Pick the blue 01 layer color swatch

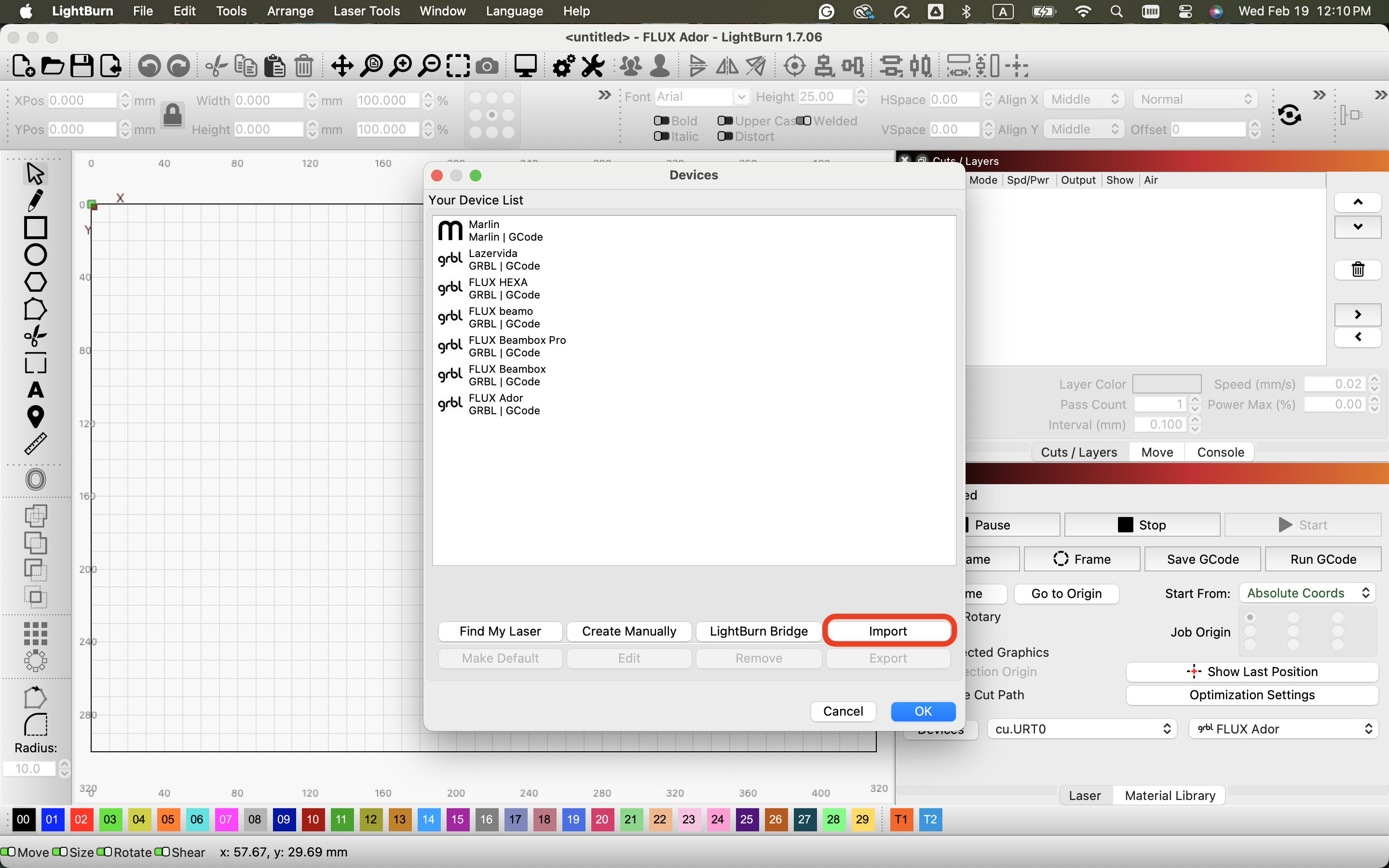click(x=52, y=819)
